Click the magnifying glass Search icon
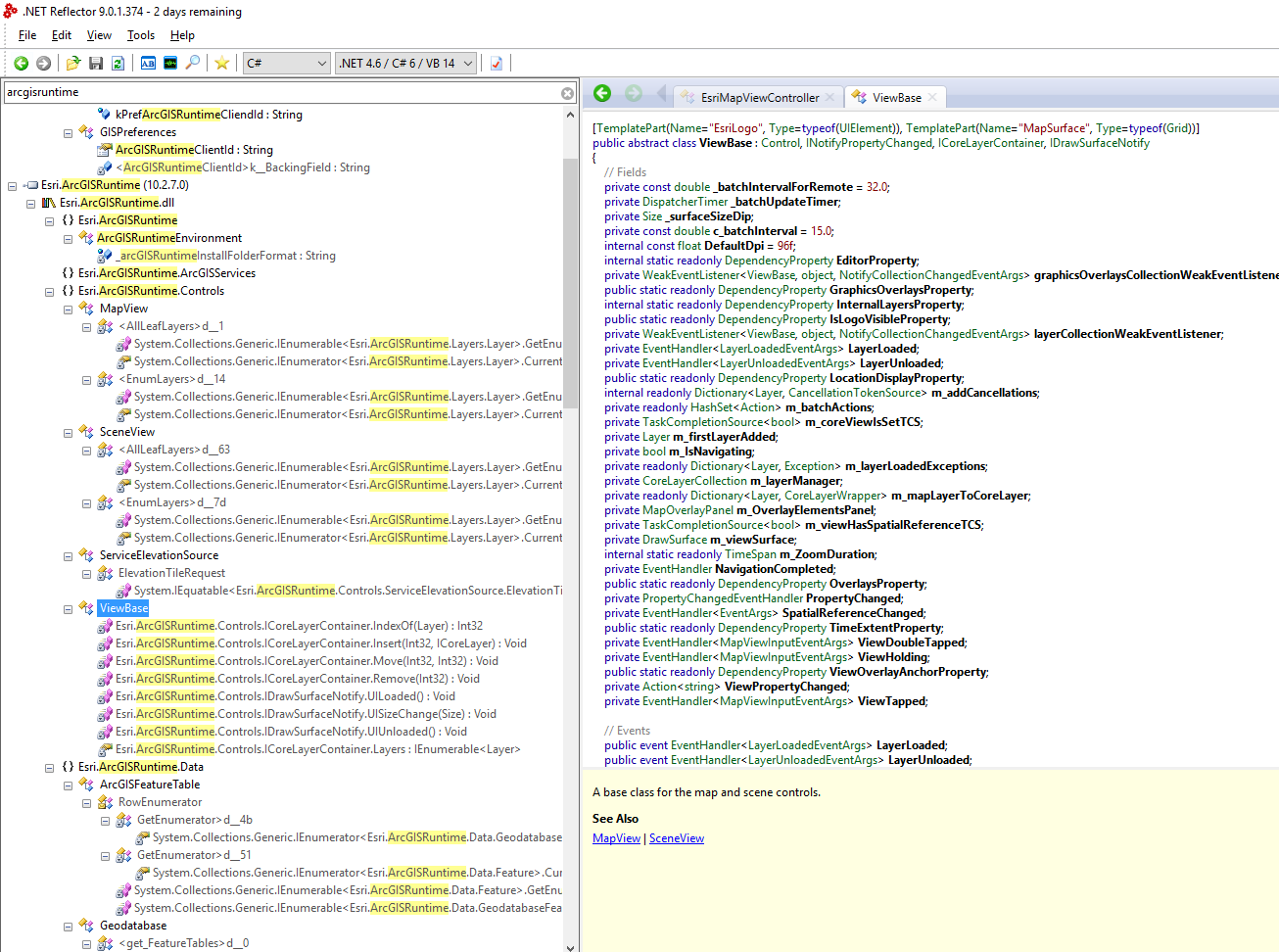Image resolution: width=1279 pixels, height=952 pixels. (193, 64)
